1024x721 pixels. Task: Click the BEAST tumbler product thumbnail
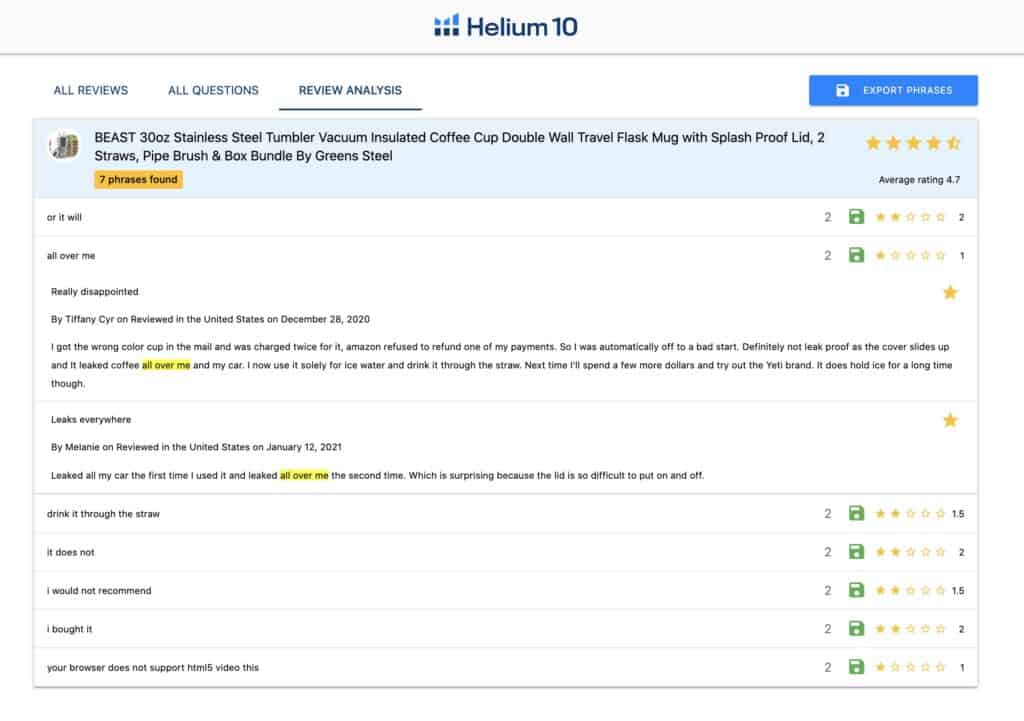click(x=64, y=145)
